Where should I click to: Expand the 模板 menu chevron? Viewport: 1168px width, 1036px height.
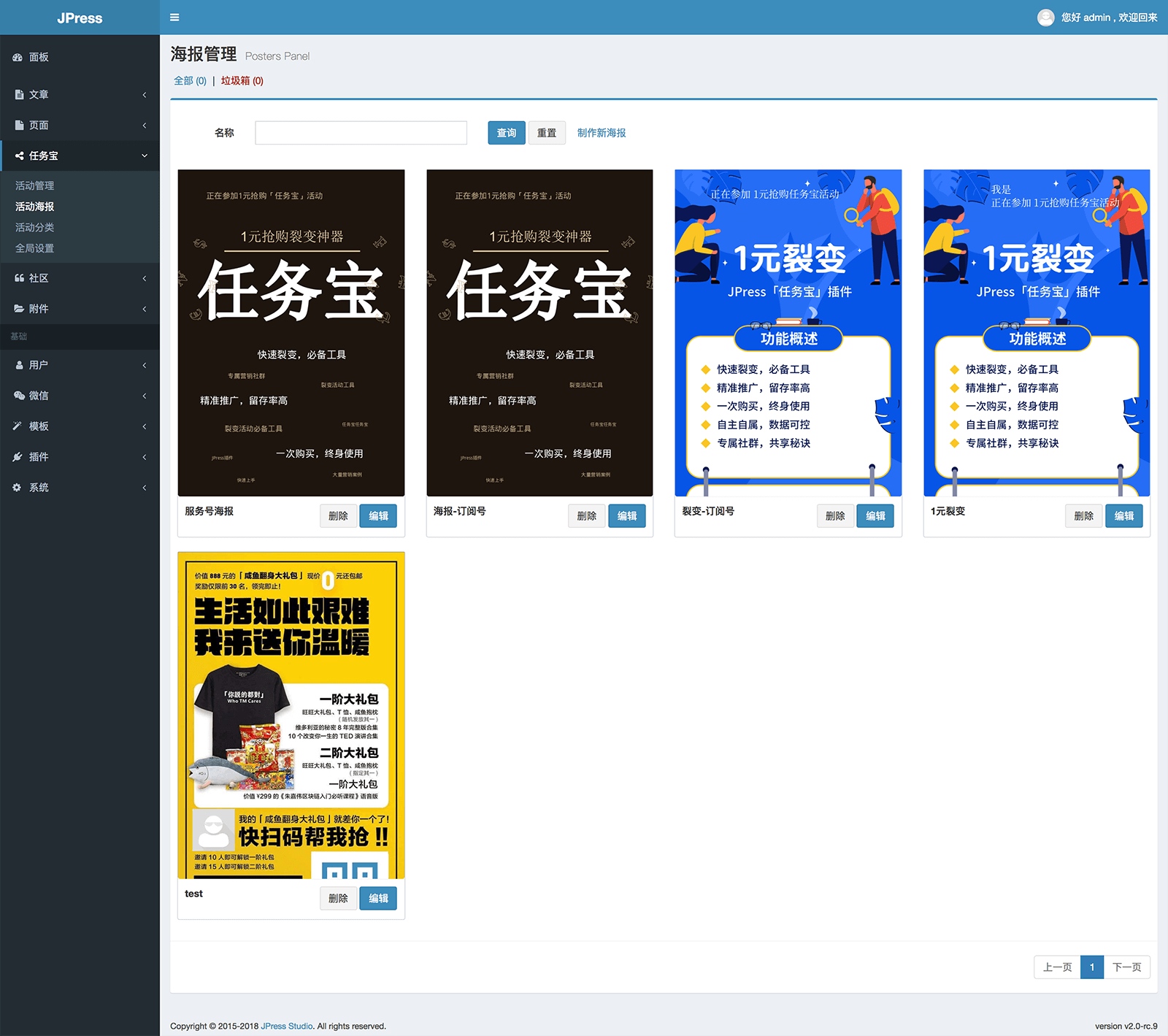(x=145, y=426)
